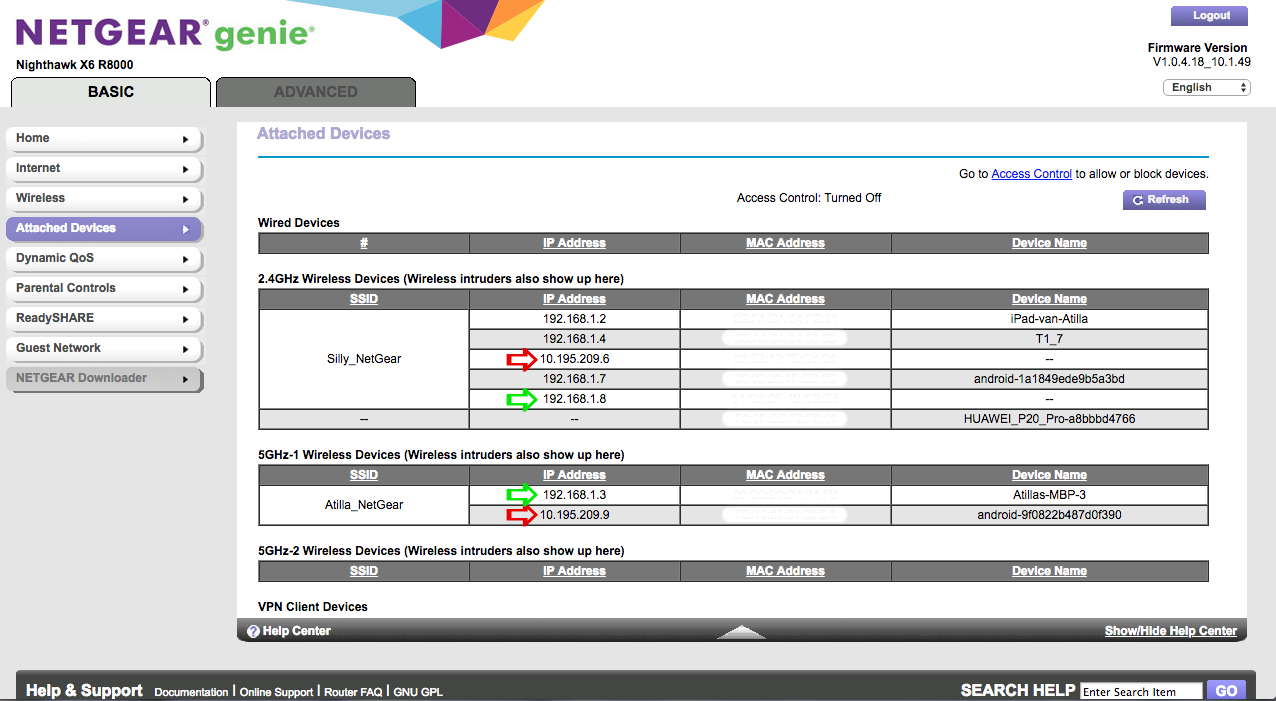Open the Access Control link
This screenshot has height=701, width=1276.
tap(1031, 174)
